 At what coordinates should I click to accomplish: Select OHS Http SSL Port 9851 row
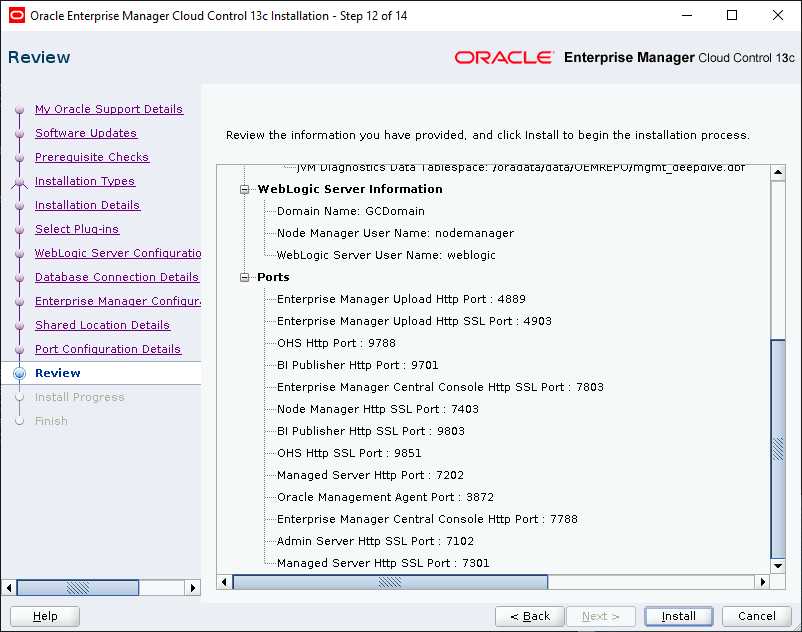[x=349, y=453]
